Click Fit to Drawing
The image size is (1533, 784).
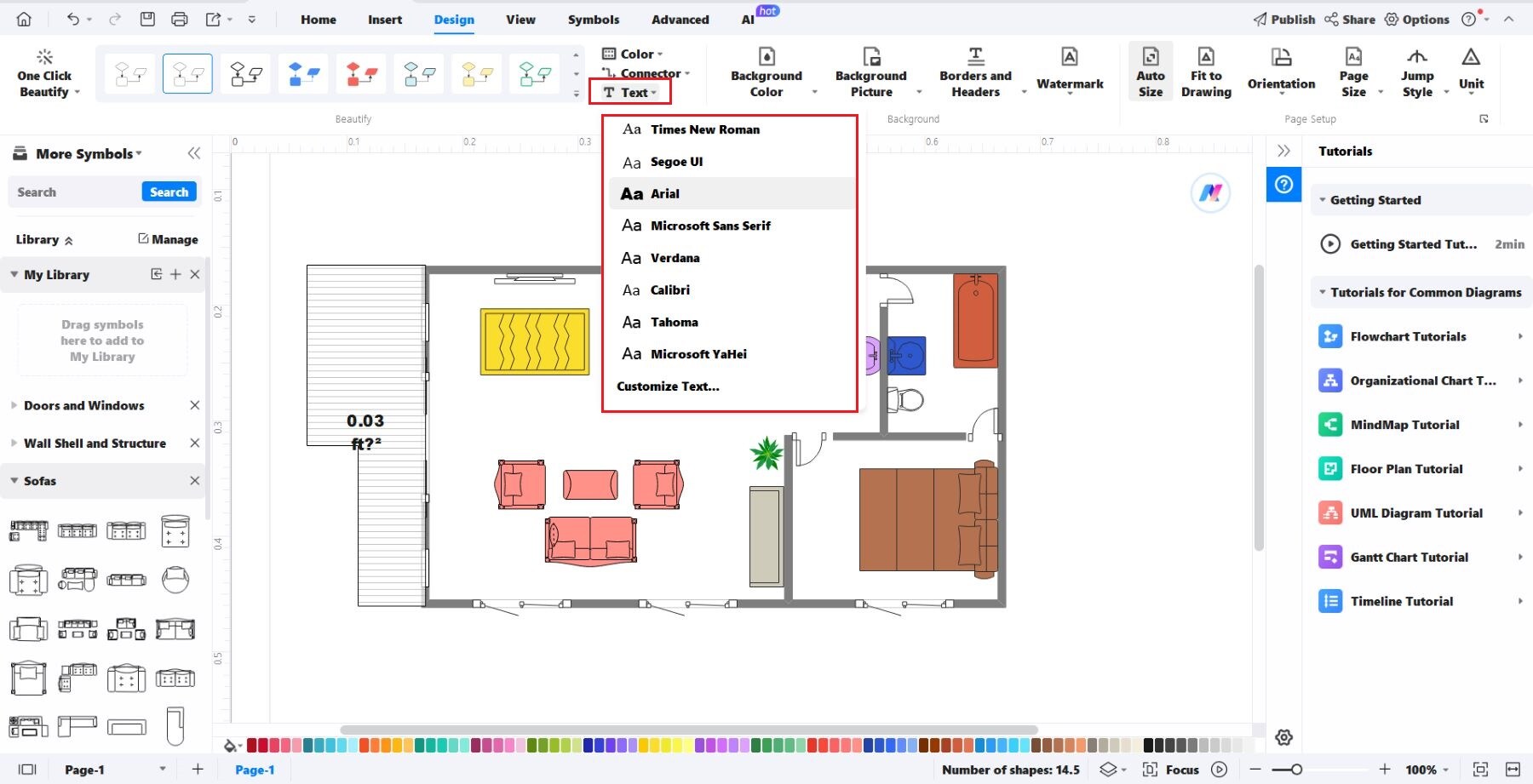tap(1206, 72)
